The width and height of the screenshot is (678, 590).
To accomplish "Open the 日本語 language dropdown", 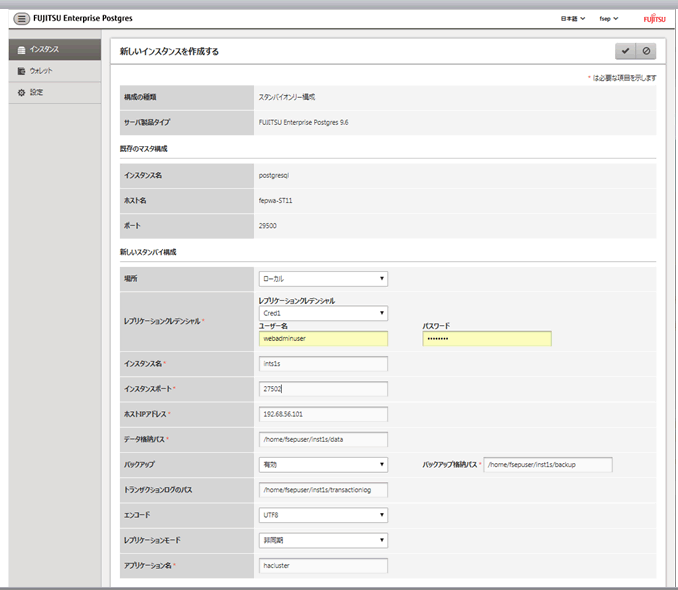I will (x=573, y=19).
